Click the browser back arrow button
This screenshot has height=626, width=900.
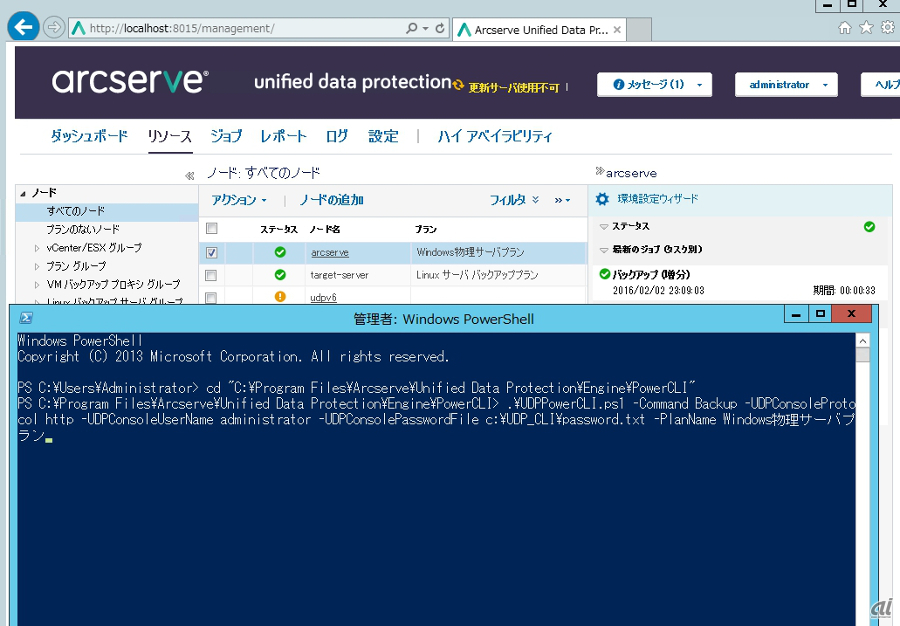coord(24,27)
